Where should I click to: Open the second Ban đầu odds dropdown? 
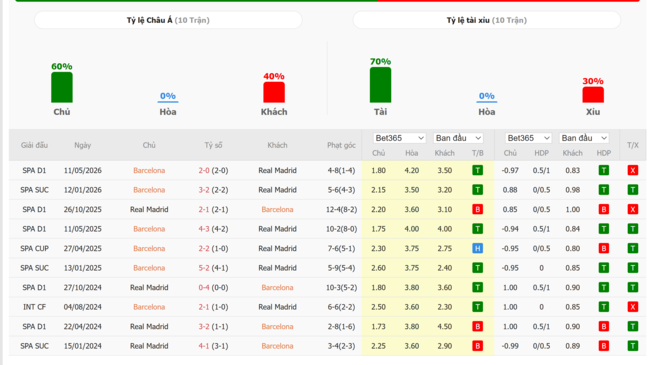[x=584, y=138]
